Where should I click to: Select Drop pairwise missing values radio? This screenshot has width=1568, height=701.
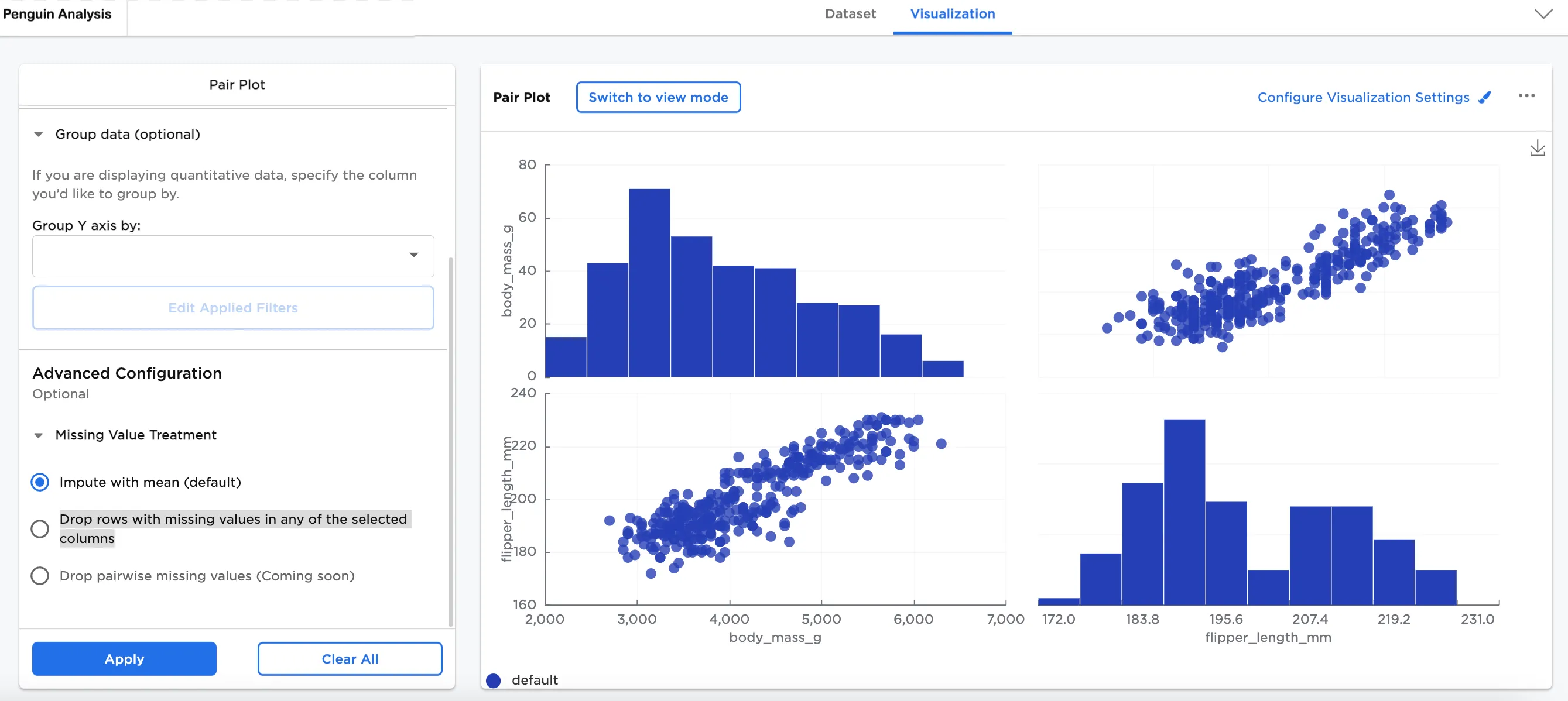pyautogui.click(x=40, y=575)
